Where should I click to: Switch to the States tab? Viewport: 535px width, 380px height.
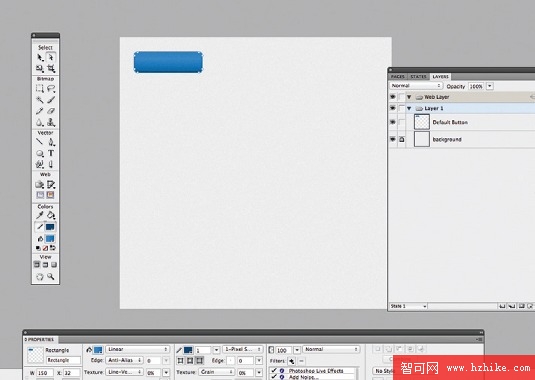pyautogui.click(x=418, y=76)
